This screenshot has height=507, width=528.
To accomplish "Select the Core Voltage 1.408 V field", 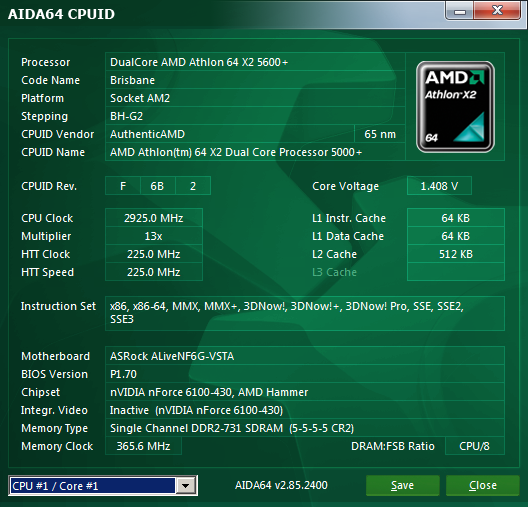I will pyautogui.click(x=439, y=186).
